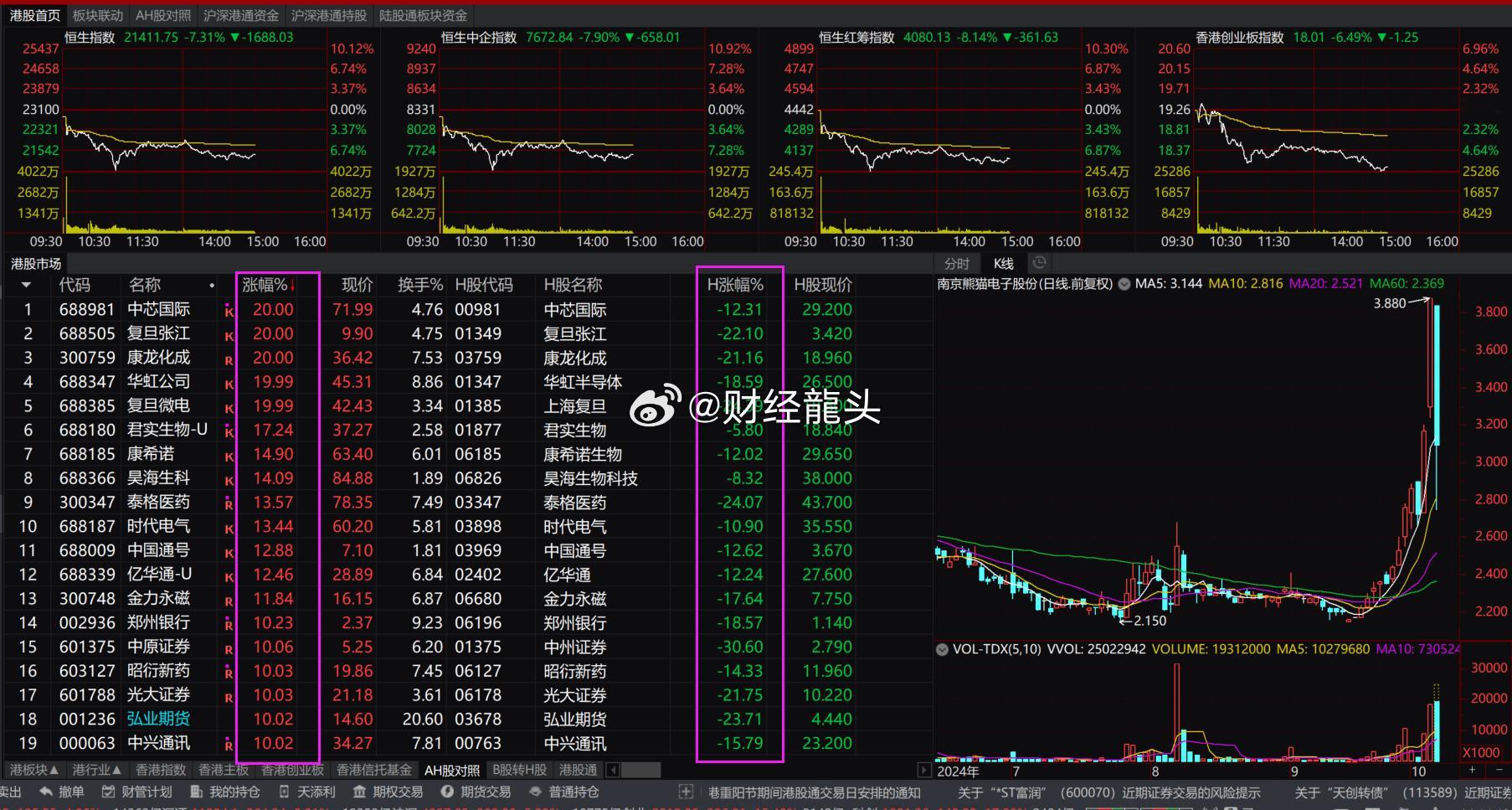
Task: Click the 香港创业板指数 title
Action: (x=1240, y=38)
